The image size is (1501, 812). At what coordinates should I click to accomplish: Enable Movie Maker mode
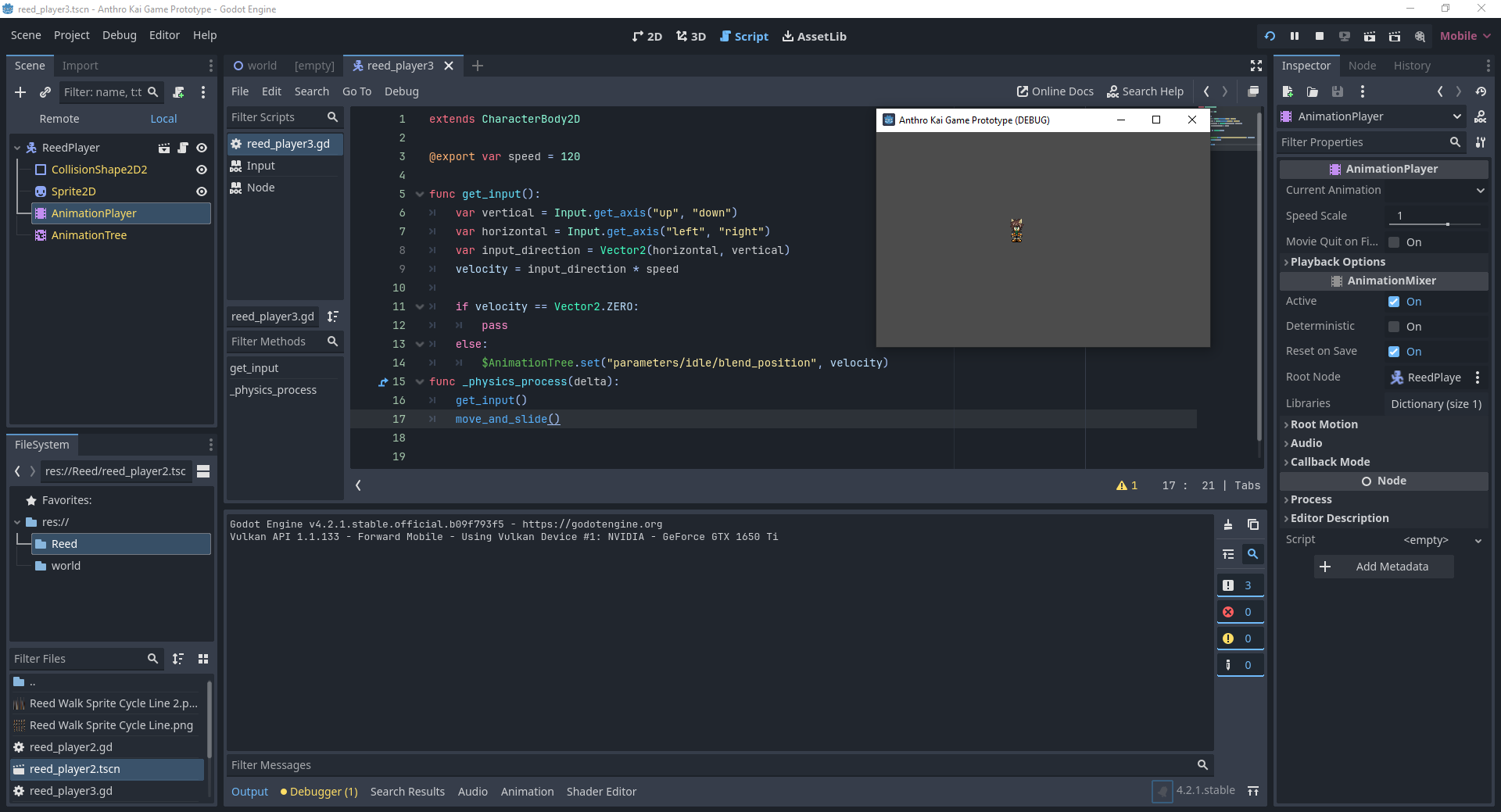coord(1420,37)
